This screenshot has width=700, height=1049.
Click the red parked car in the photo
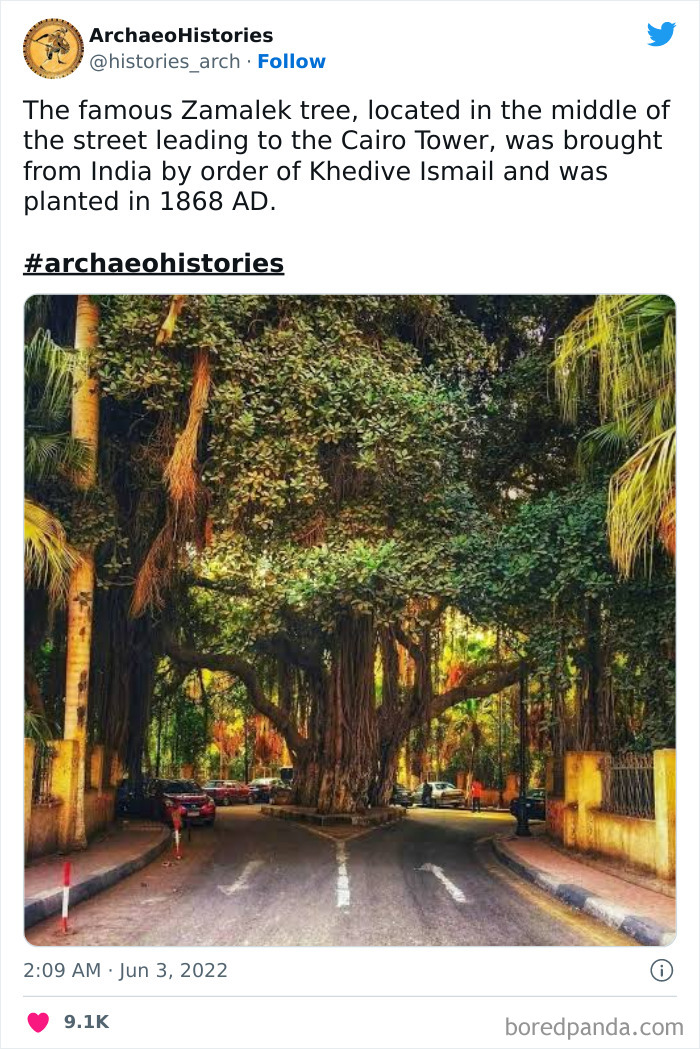[189, 803]
